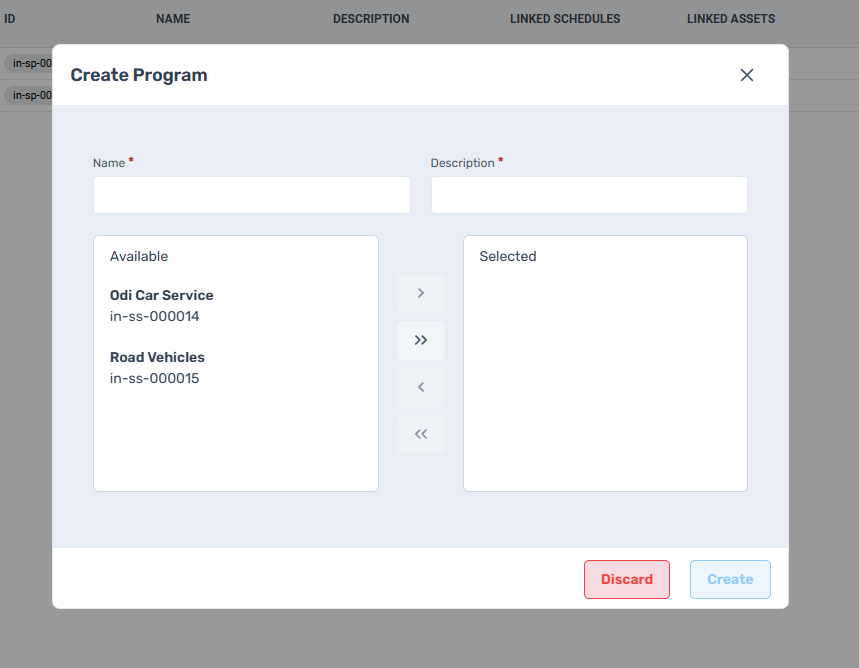Close the Create Program dialog
859x668 pixels.
tap(746, 75)
